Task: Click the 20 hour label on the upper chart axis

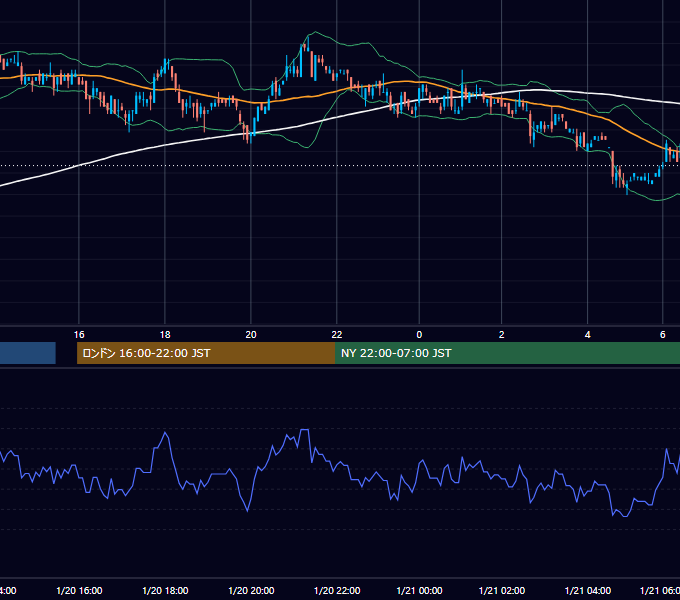Action: 251,335
